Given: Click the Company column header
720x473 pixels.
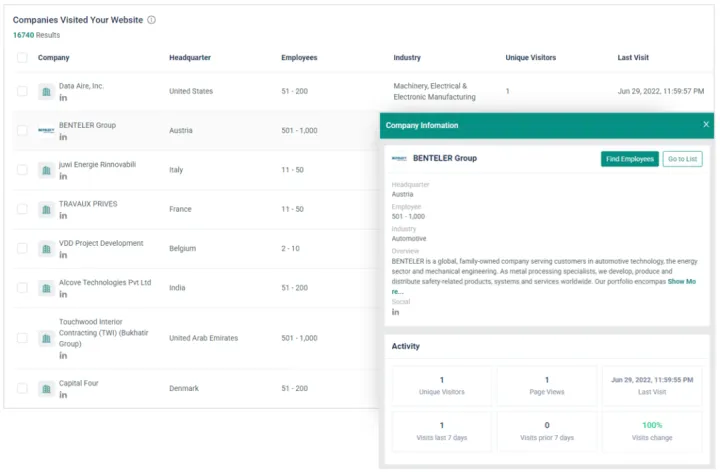Looking at the screenshot, I should point(54,57).
